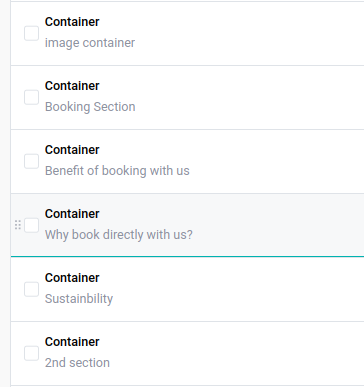
Task: Click the Container heading above 'Booking Section'
Action: (x=72, y=86)
